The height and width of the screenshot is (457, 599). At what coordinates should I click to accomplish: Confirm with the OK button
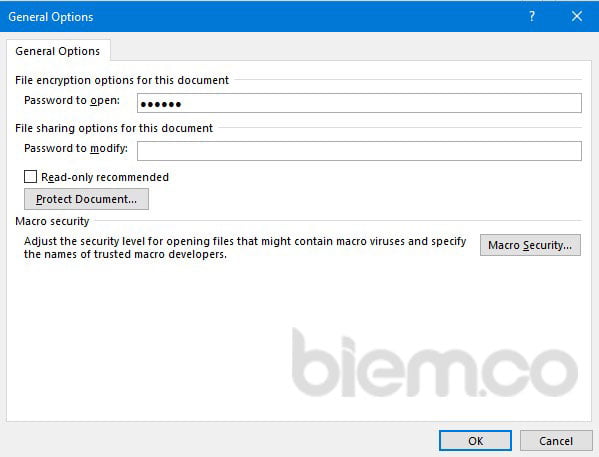click(x=475, y=441)
